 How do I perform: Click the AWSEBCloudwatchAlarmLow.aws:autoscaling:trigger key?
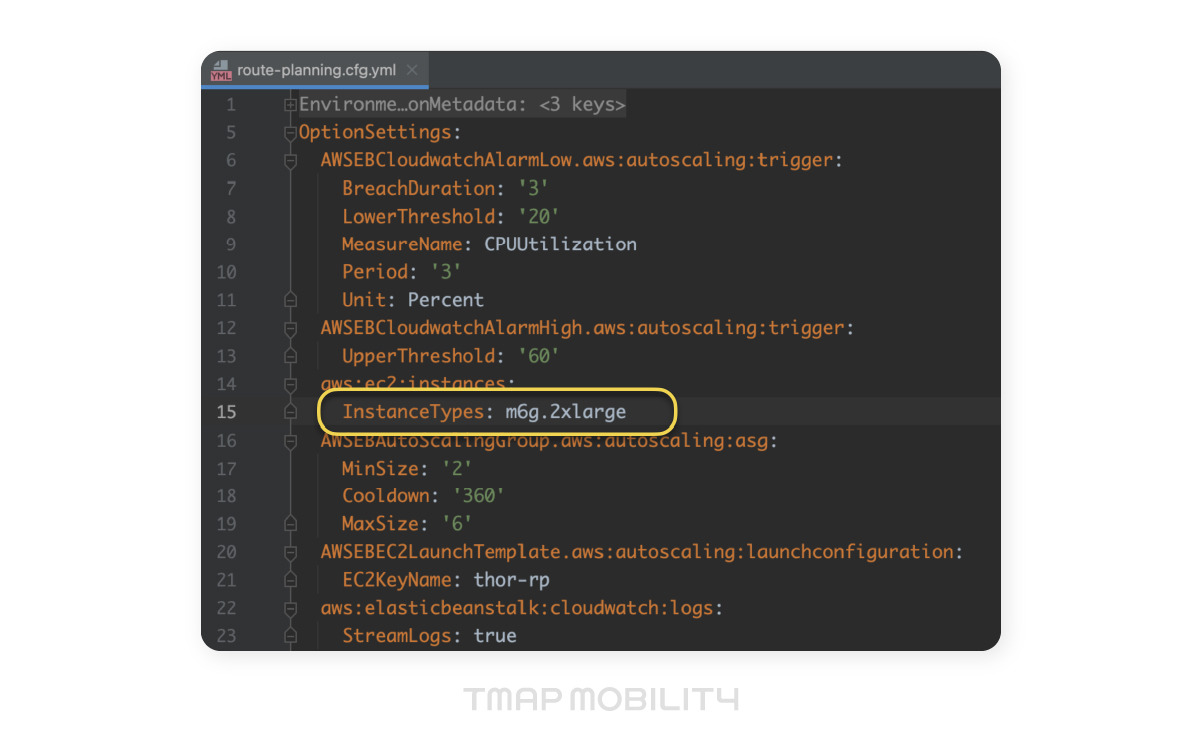pos(578,160)
